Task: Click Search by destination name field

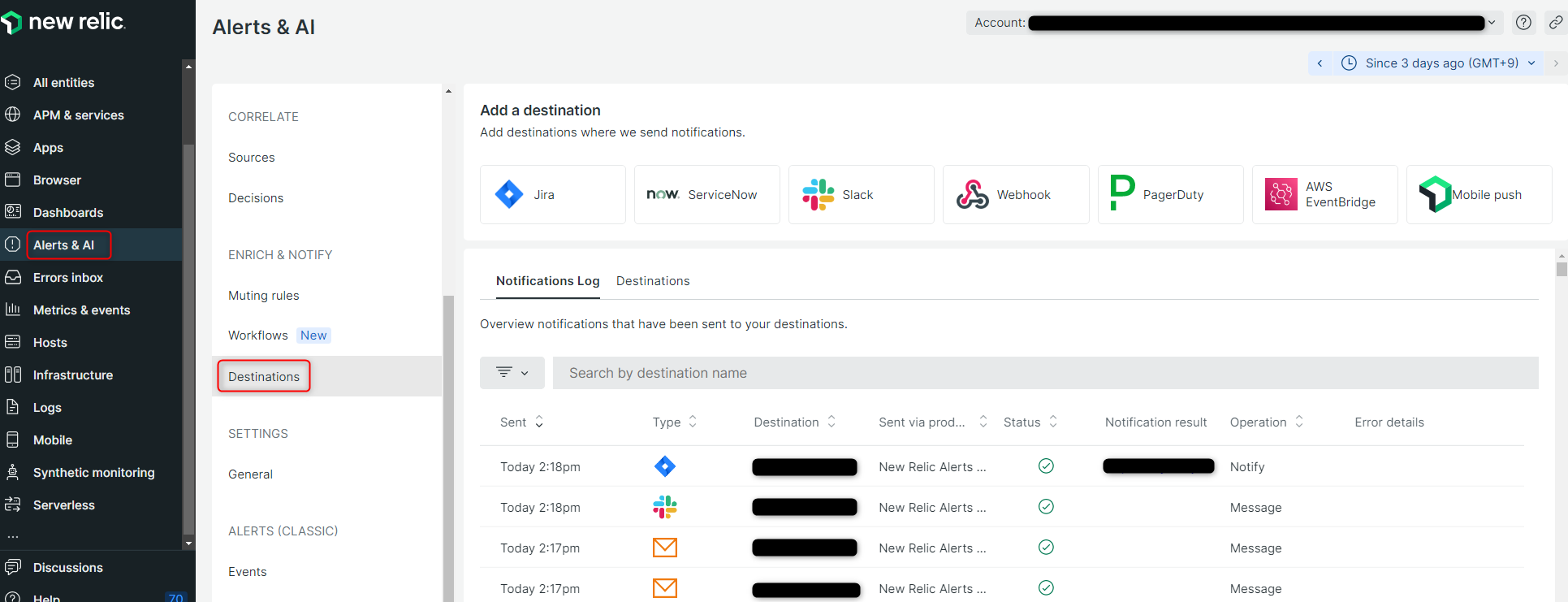Action: pos(1046,373)
